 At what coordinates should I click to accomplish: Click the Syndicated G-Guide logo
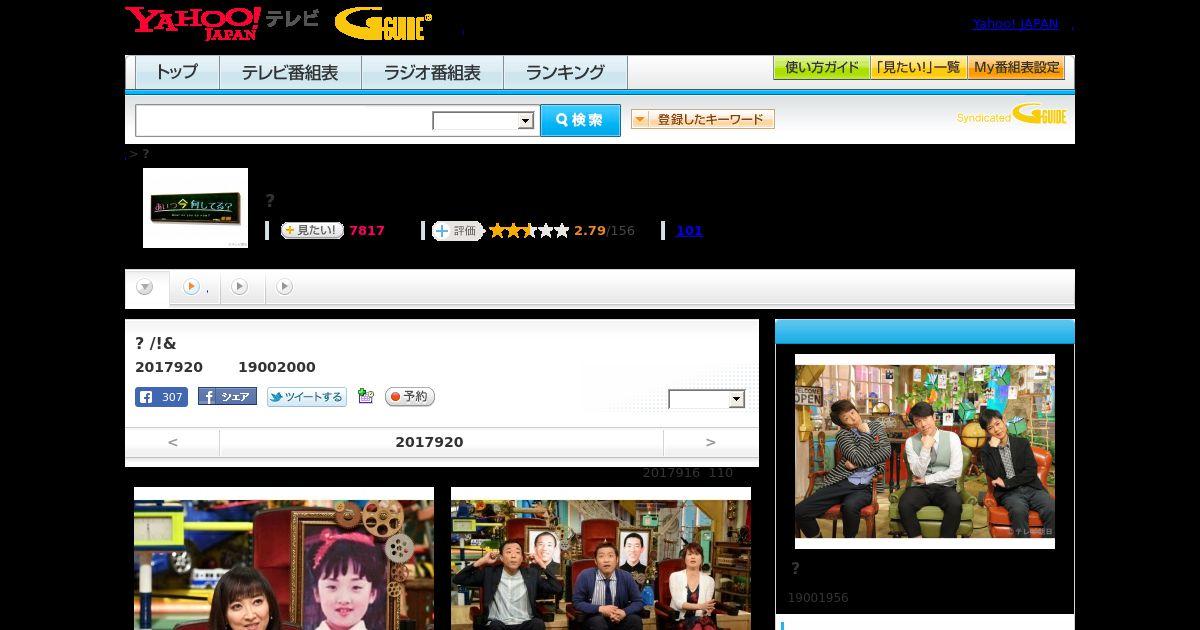click(1012, 114)
